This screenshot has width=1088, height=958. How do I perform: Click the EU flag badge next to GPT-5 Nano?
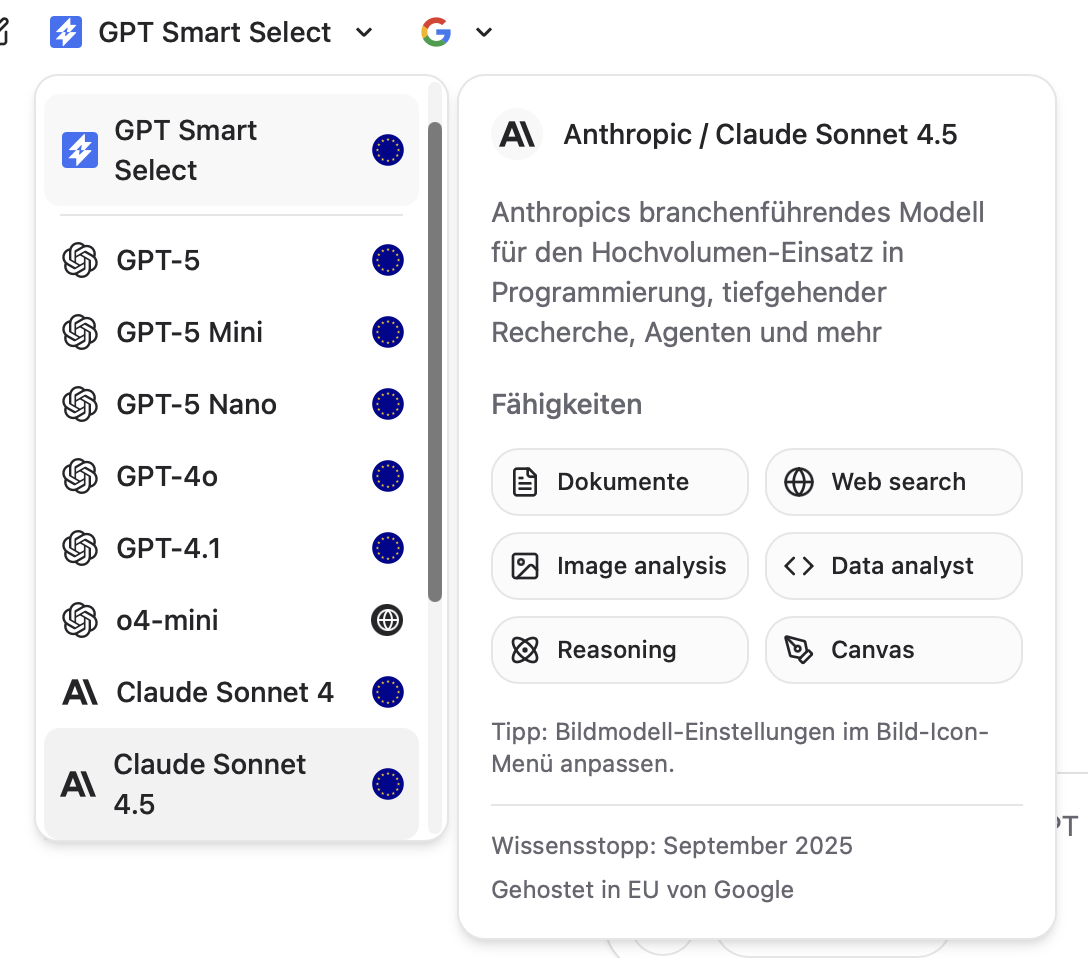tap(387, 404)
